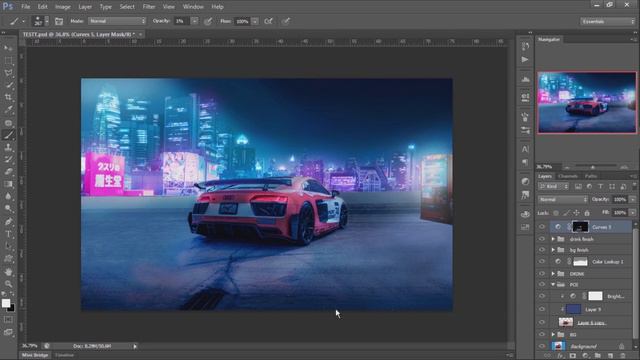
Task: Adjust the Navigator zoom slider
Action: pyautogui.click(x=593, y=167)
